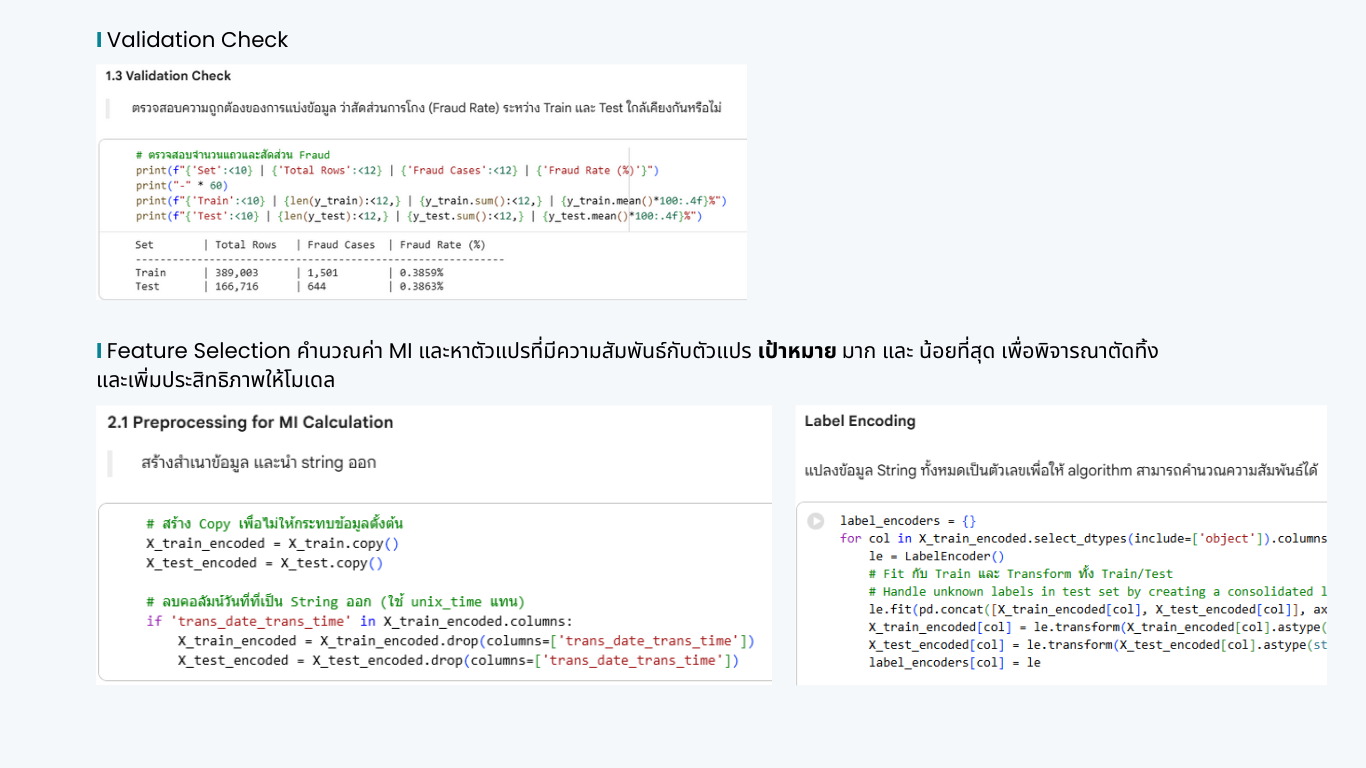This screenshot has width=1366, height=768.
Task: Click the Train fraud cases value '1,501'
Action: (325, 272)
